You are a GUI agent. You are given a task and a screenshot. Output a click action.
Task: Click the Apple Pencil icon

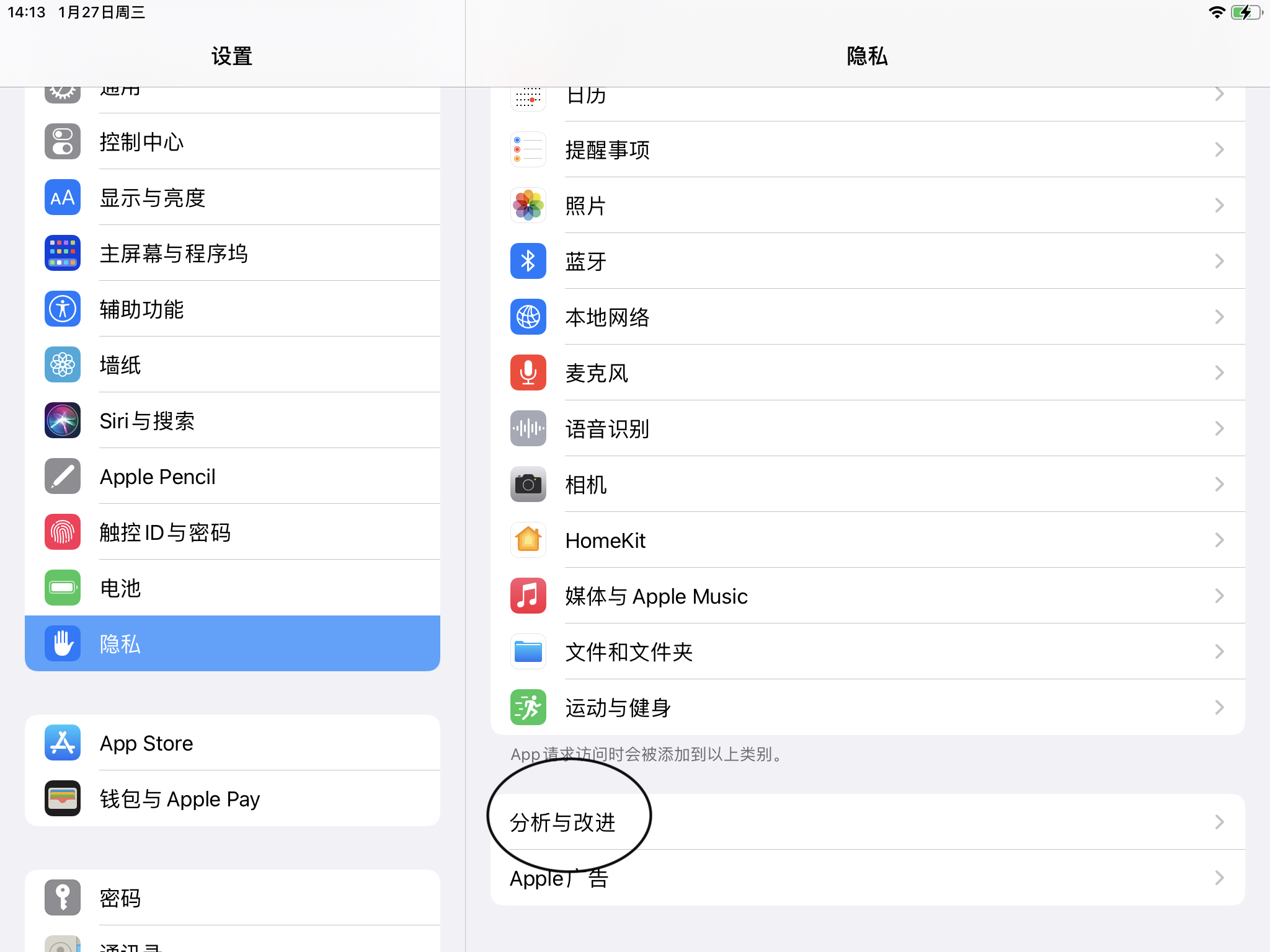pyautogui.click(x=62, y=476)
